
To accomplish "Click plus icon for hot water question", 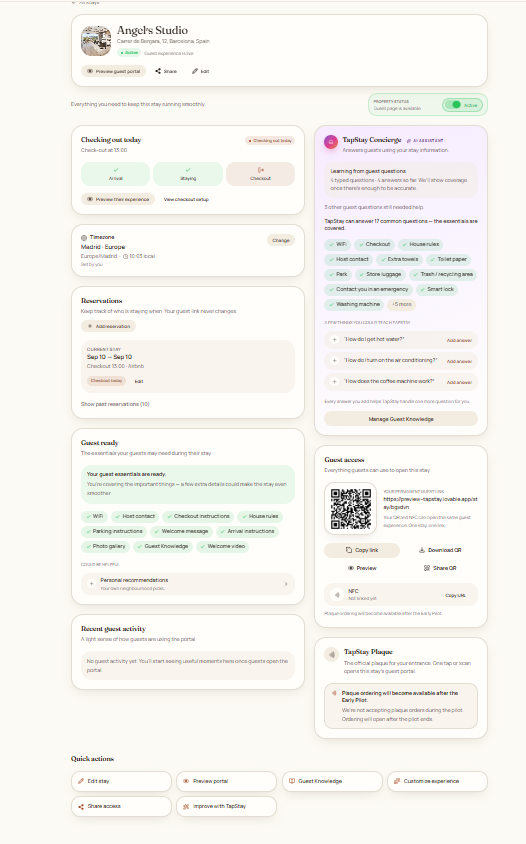I will click(x=334, y=340).
